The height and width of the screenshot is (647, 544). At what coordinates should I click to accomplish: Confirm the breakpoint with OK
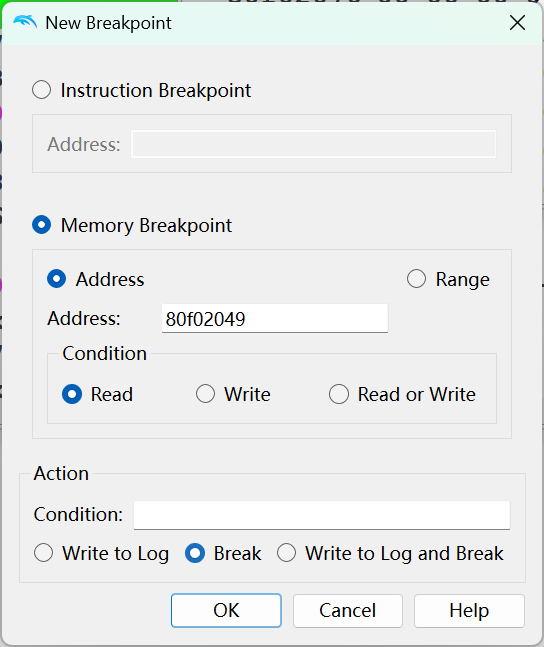coord(226,611)
